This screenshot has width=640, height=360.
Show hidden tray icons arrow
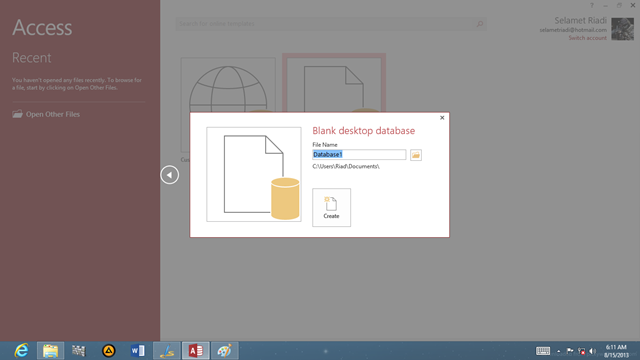(559, 351)
